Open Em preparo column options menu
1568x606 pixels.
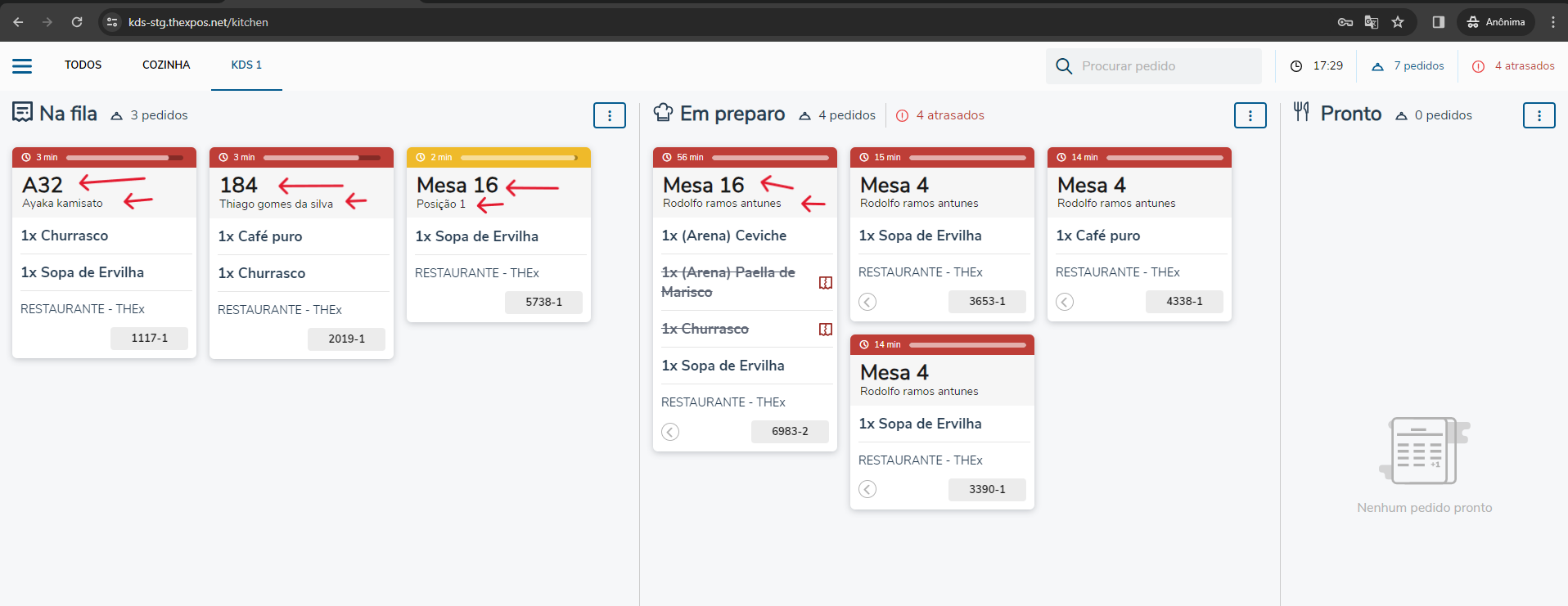[1250, 115]
